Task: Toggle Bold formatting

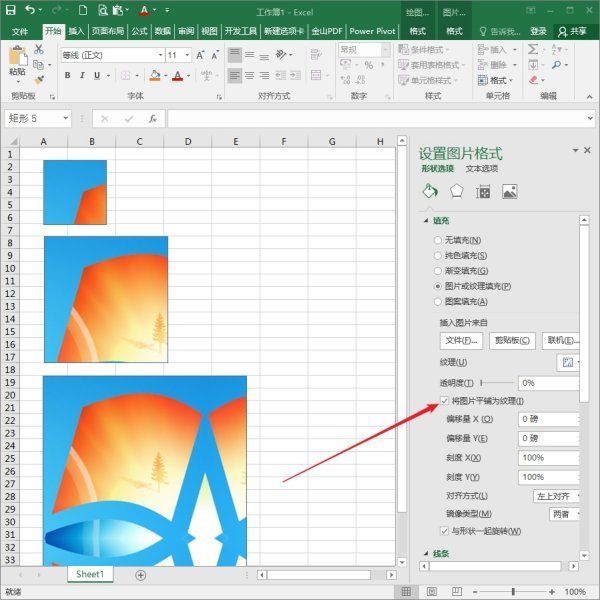Action: coord(67,75)
